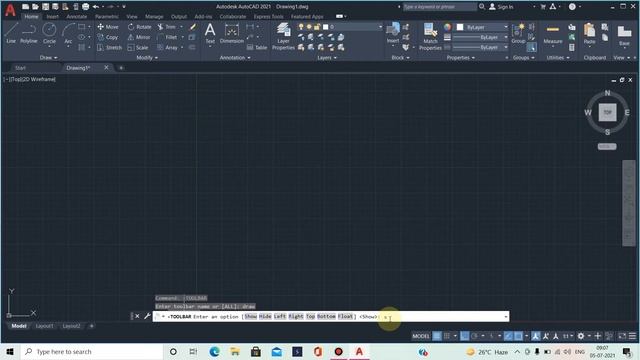Switch to the Start file tab
640x360 pixels.
point(20,68)
